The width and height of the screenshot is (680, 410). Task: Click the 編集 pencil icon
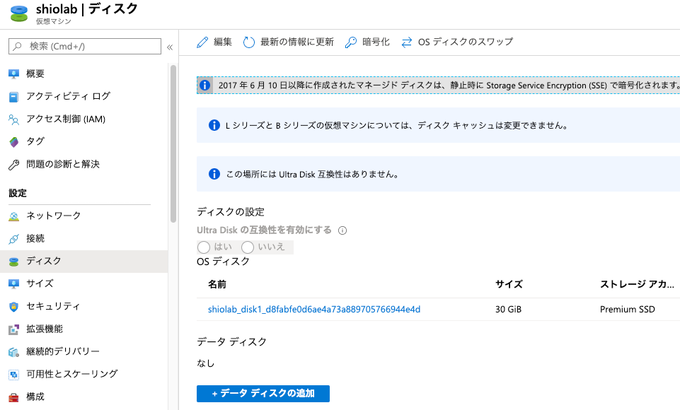203,42
